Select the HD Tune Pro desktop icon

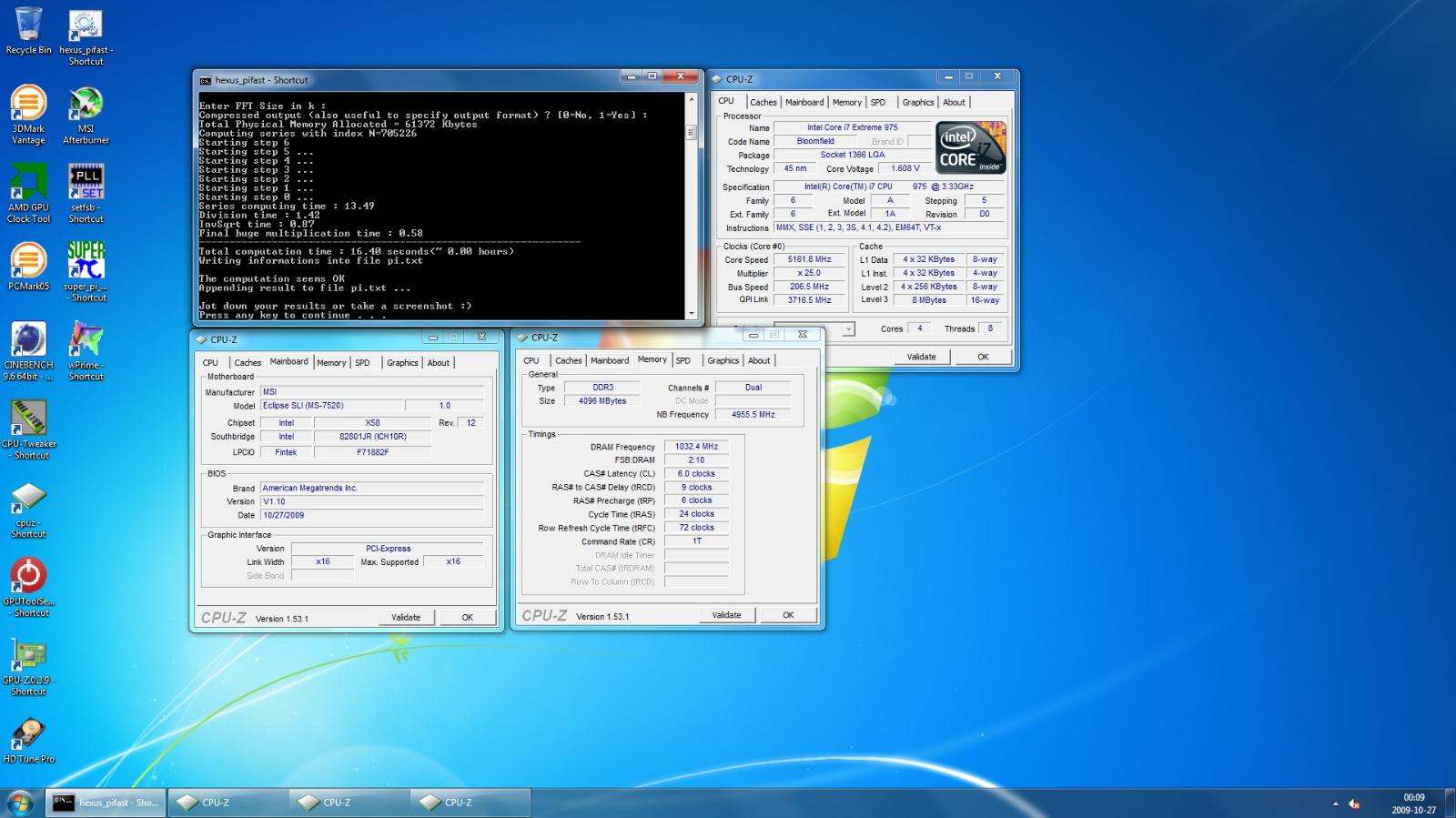point(28,739)
